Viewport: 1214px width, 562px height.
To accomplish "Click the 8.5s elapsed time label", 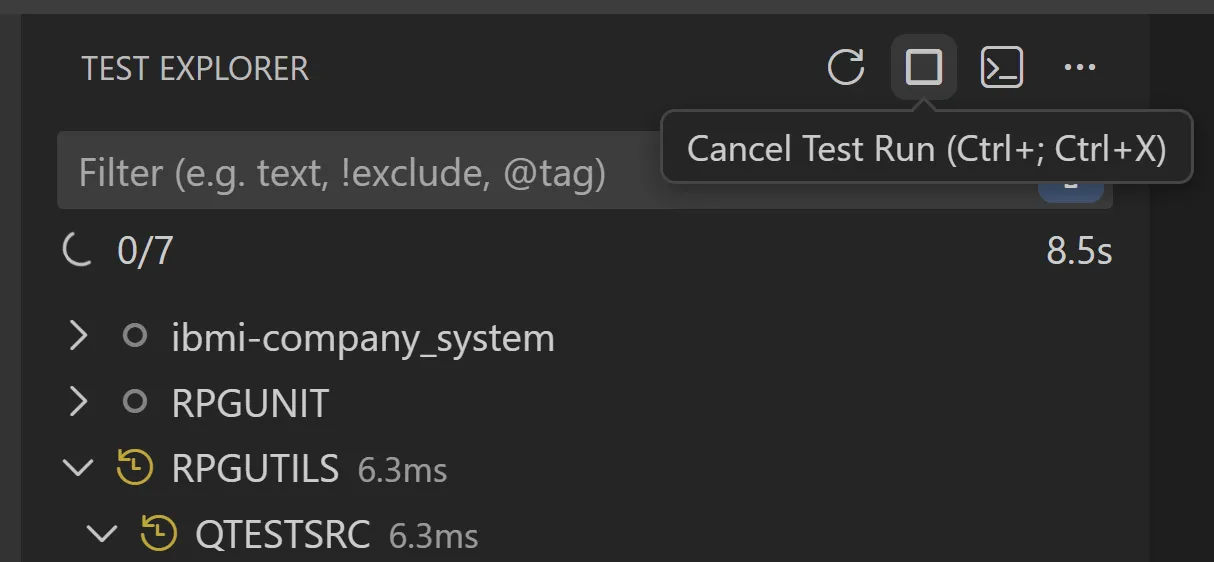I will click(1079, 251).
